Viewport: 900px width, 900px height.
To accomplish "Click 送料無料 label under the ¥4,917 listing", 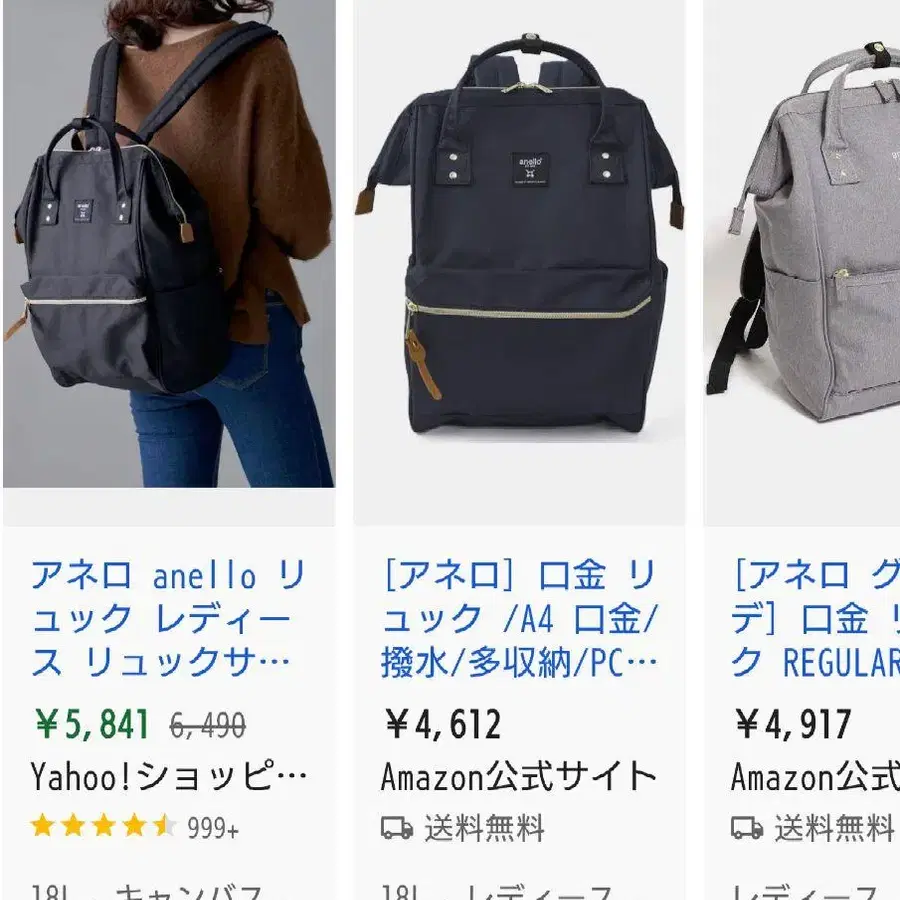I will tap(835, 828).
